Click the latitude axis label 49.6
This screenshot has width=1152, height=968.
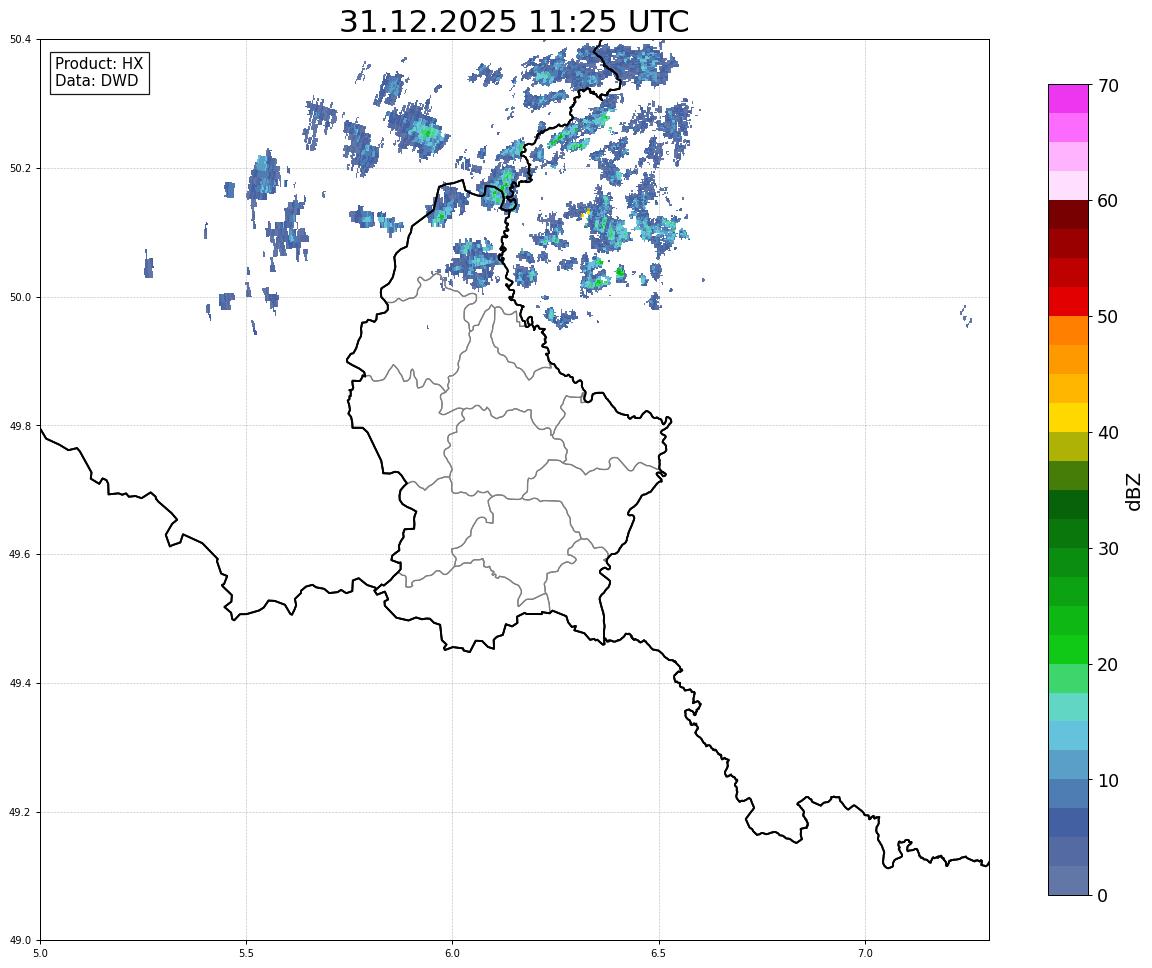click(20, 555)
